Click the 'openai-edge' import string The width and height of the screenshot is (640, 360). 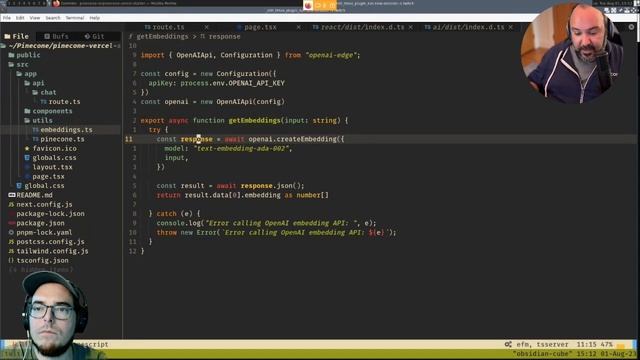coord(331,55)
